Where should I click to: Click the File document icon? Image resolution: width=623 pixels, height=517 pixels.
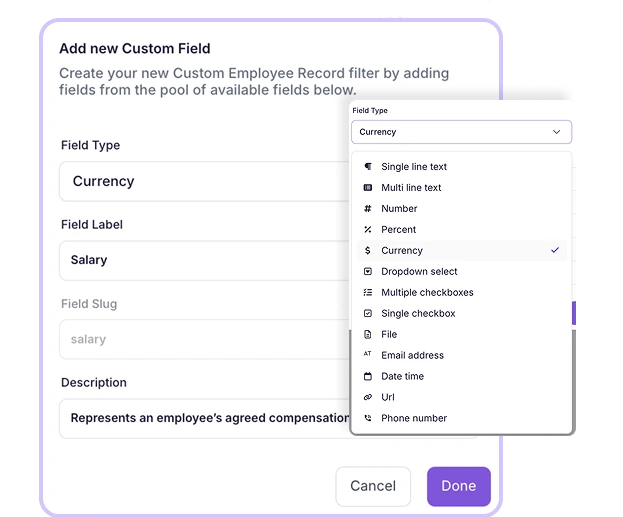coord(368,334)
